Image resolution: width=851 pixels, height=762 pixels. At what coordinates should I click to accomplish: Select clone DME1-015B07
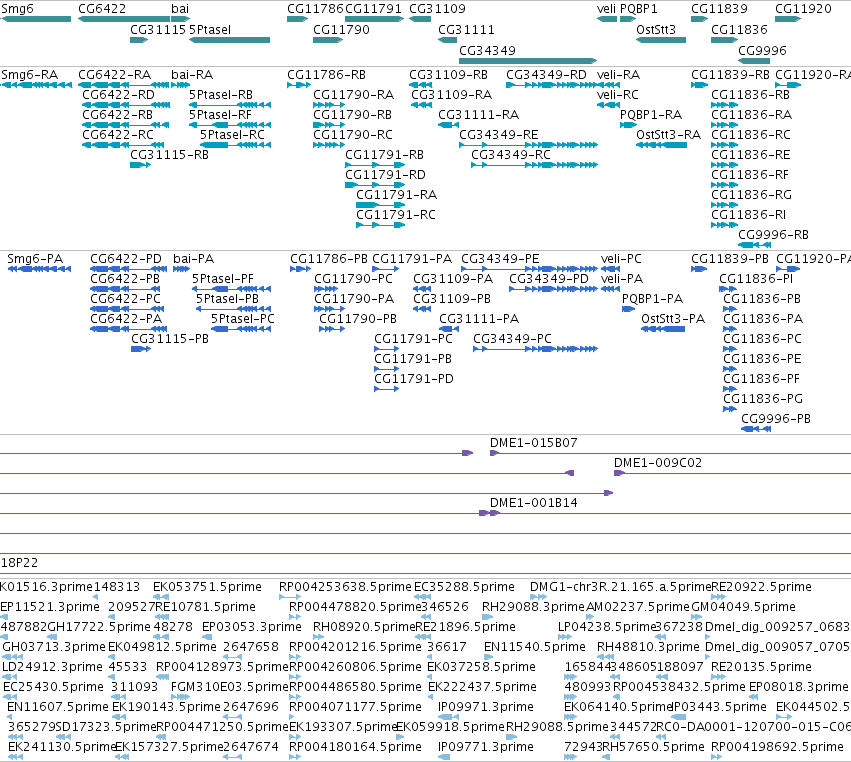coord(534,443)
